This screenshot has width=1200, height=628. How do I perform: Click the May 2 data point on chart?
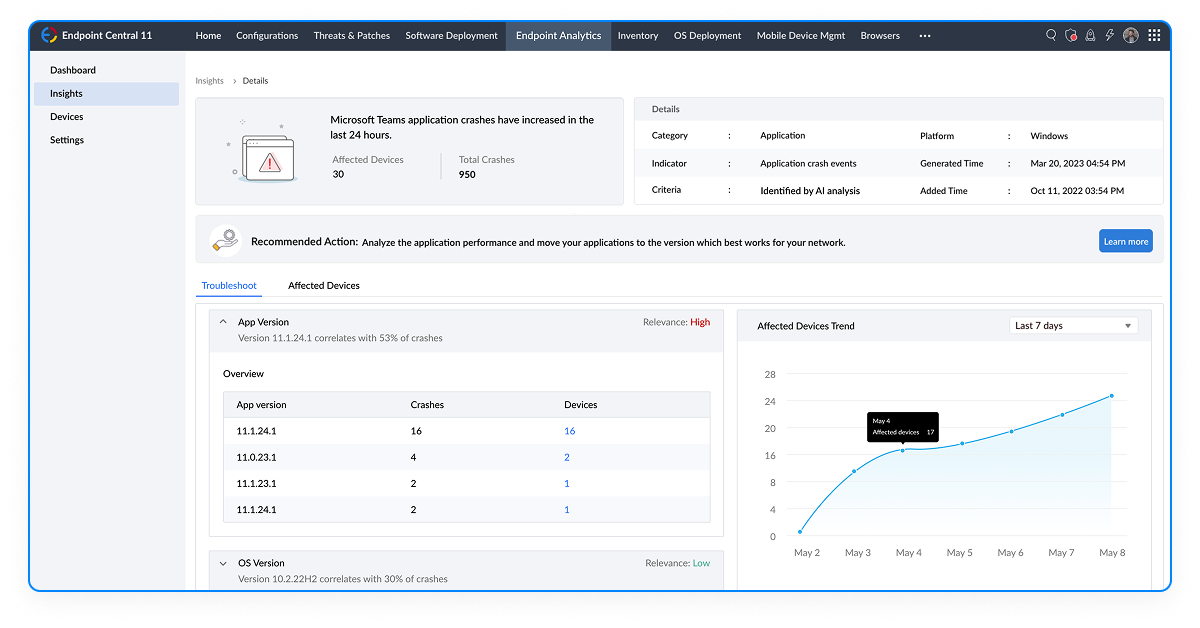coord(801,531)
